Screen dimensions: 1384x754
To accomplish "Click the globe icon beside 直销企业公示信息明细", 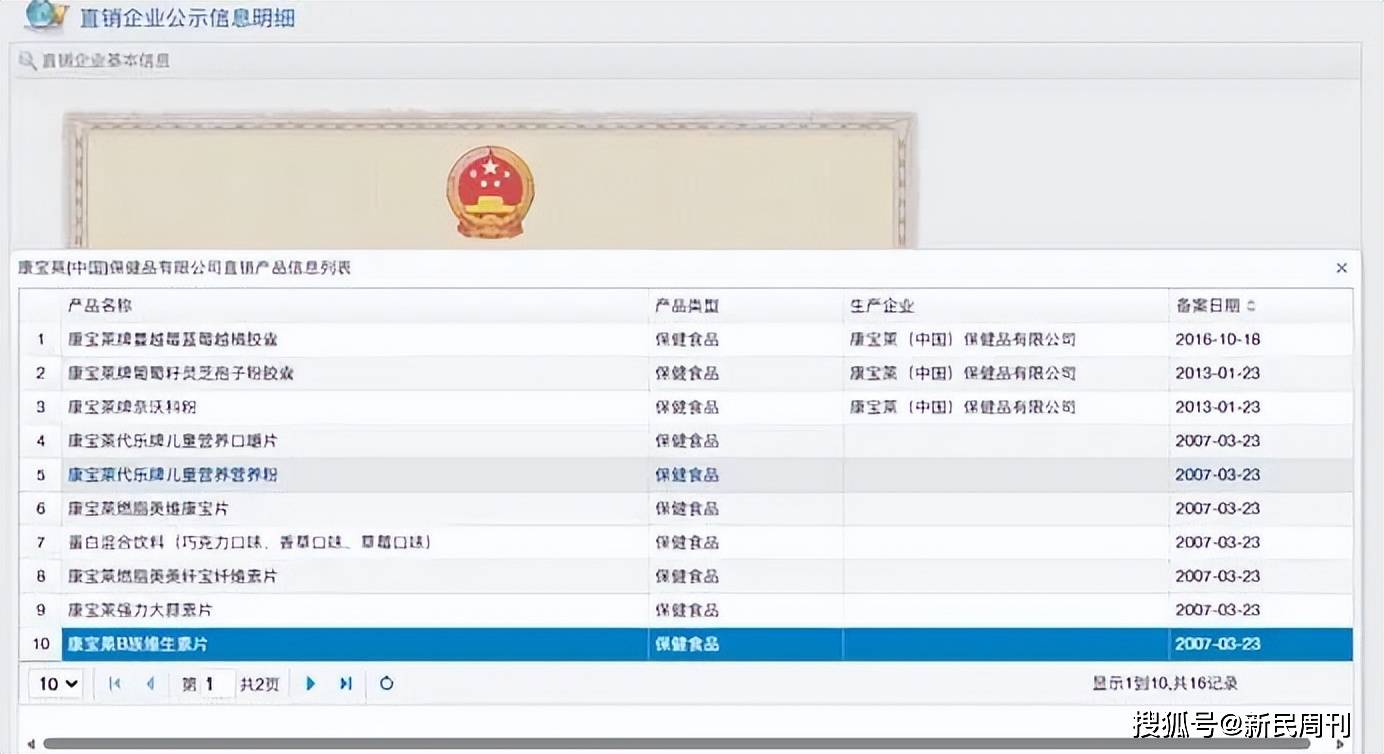I will [x=46, y=15].
